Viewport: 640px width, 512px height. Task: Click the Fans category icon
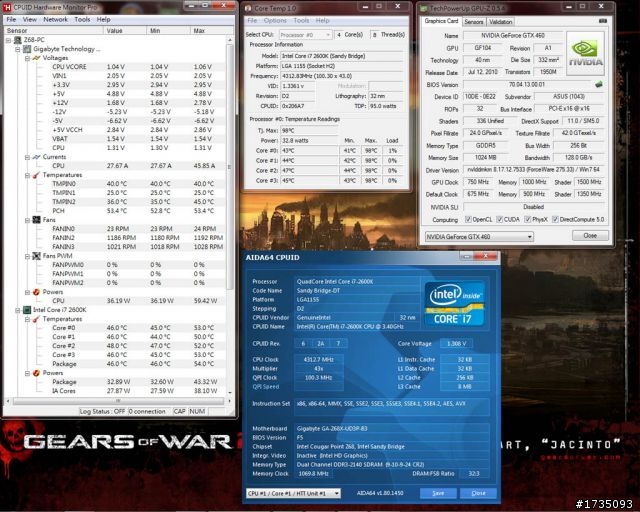[36, 220]
